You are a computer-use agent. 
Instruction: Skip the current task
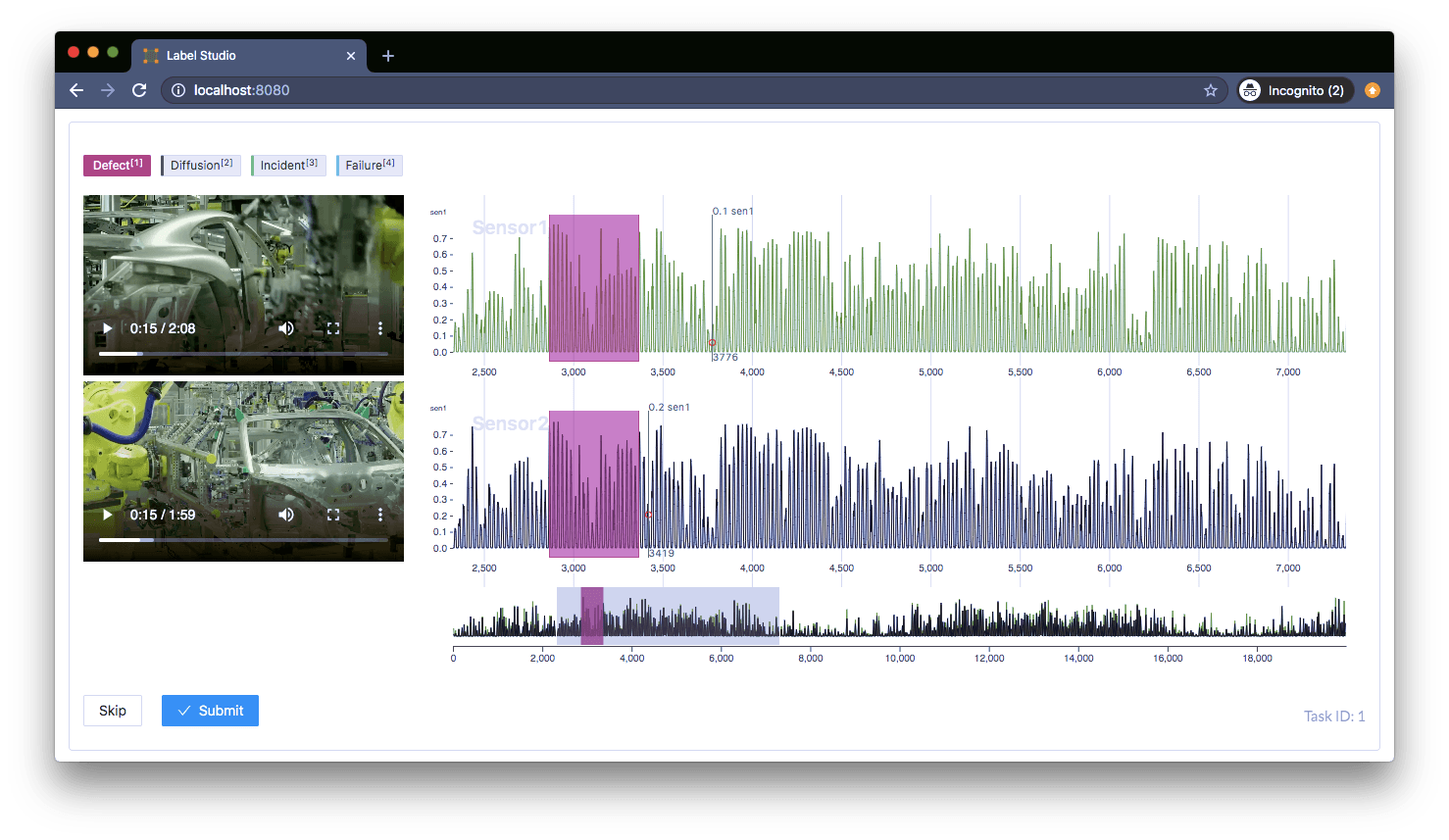point(113,711)
